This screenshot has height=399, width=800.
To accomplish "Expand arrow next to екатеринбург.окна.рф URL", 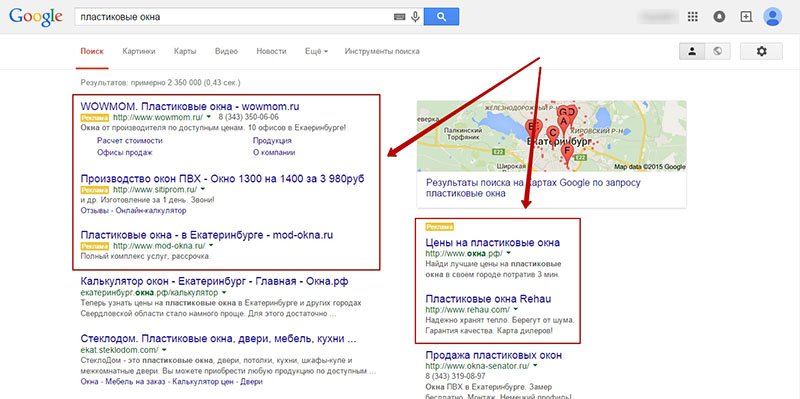I will pyautogui.click(x=224, y=293).
